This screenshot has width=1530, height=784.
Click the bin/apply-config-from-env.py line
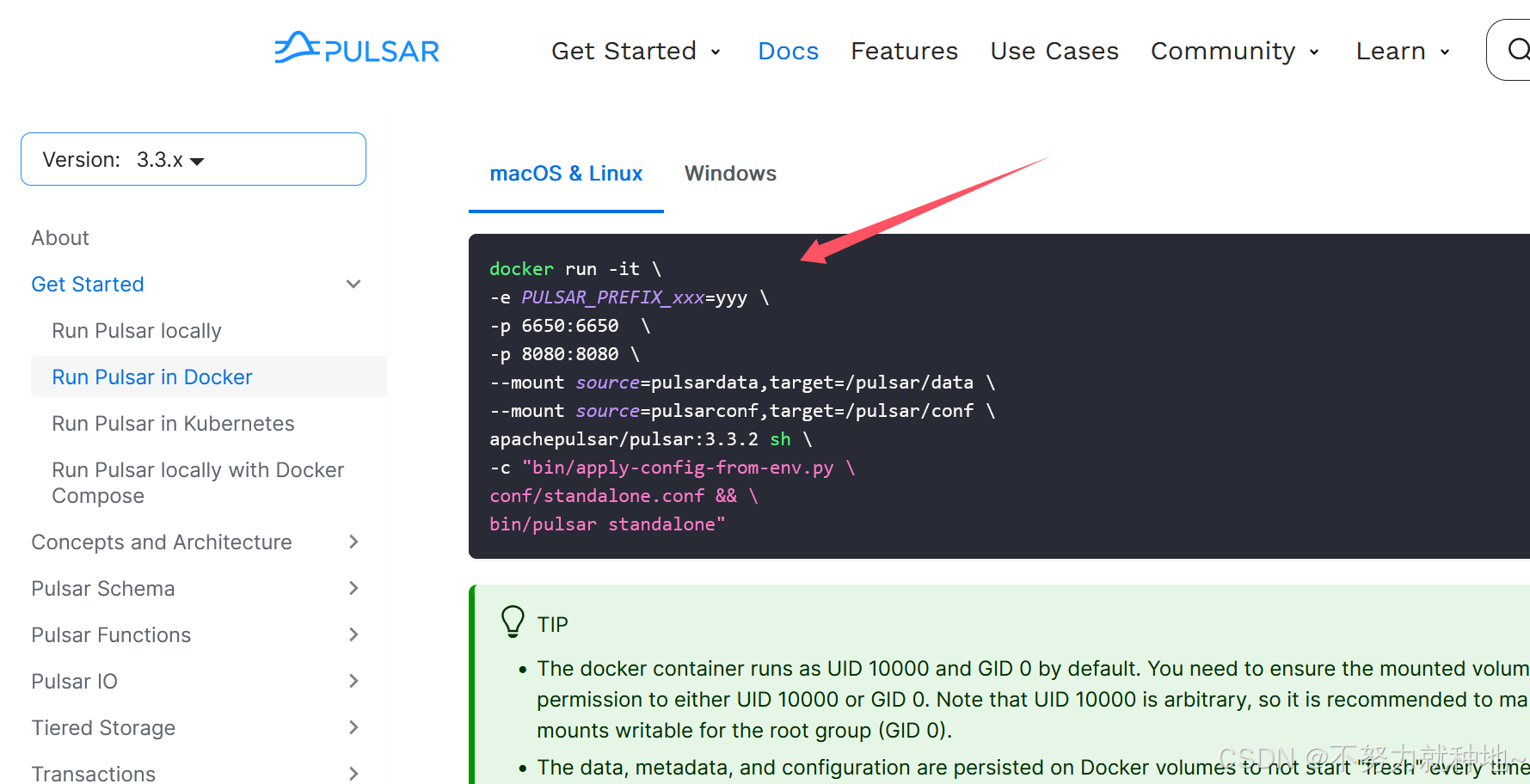tap(673, 468)
